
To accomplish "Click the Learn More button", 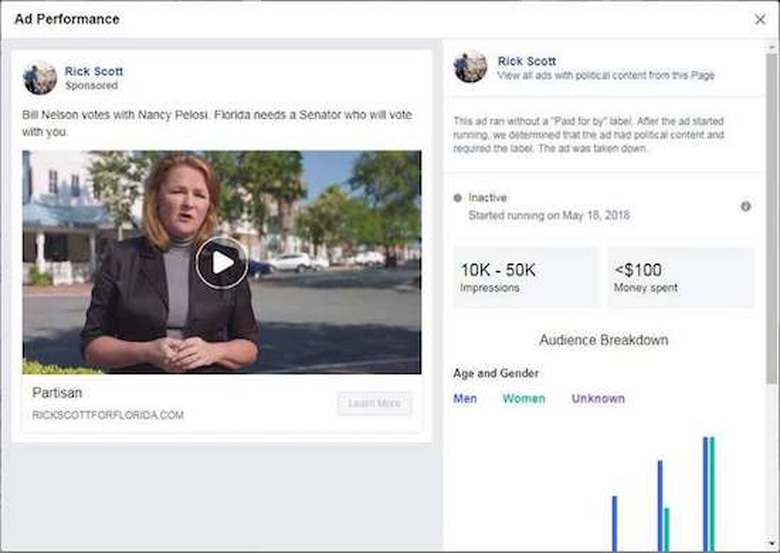I will pos(374,403).
